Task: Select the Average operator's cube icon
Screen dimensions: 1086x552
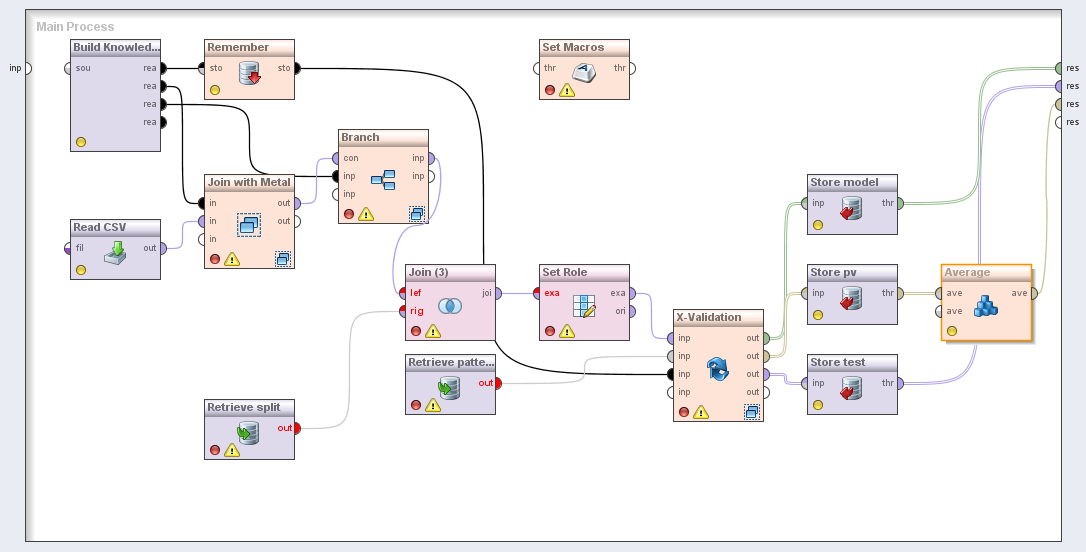Action: click(986, 306)
